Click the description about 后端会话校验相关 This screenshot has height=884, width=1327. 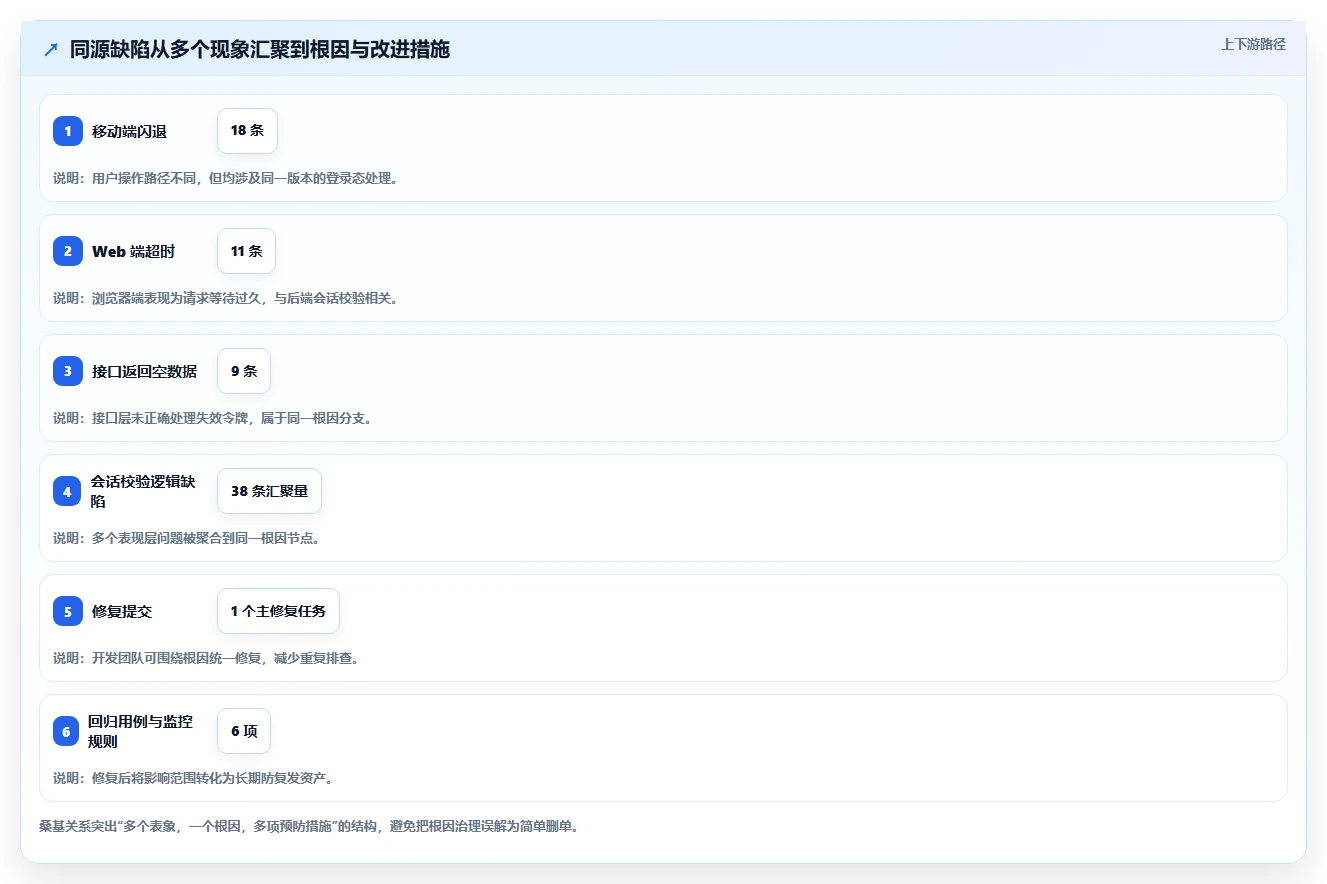tap(225, 298)
